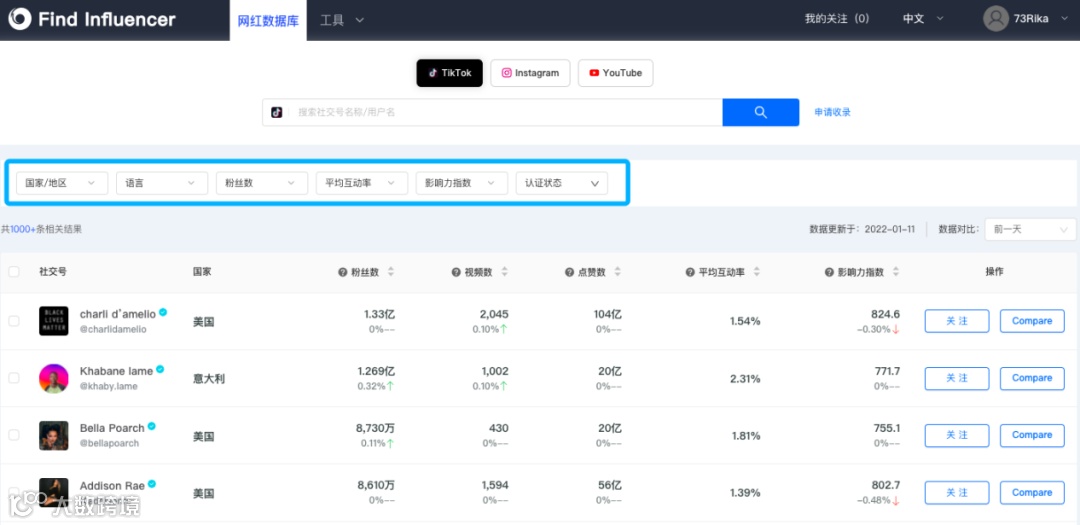The height and width of the screenshot is (525, 1080).
Task: Sort by 平均互动率 using sort arrows
Action: point(756,272)
